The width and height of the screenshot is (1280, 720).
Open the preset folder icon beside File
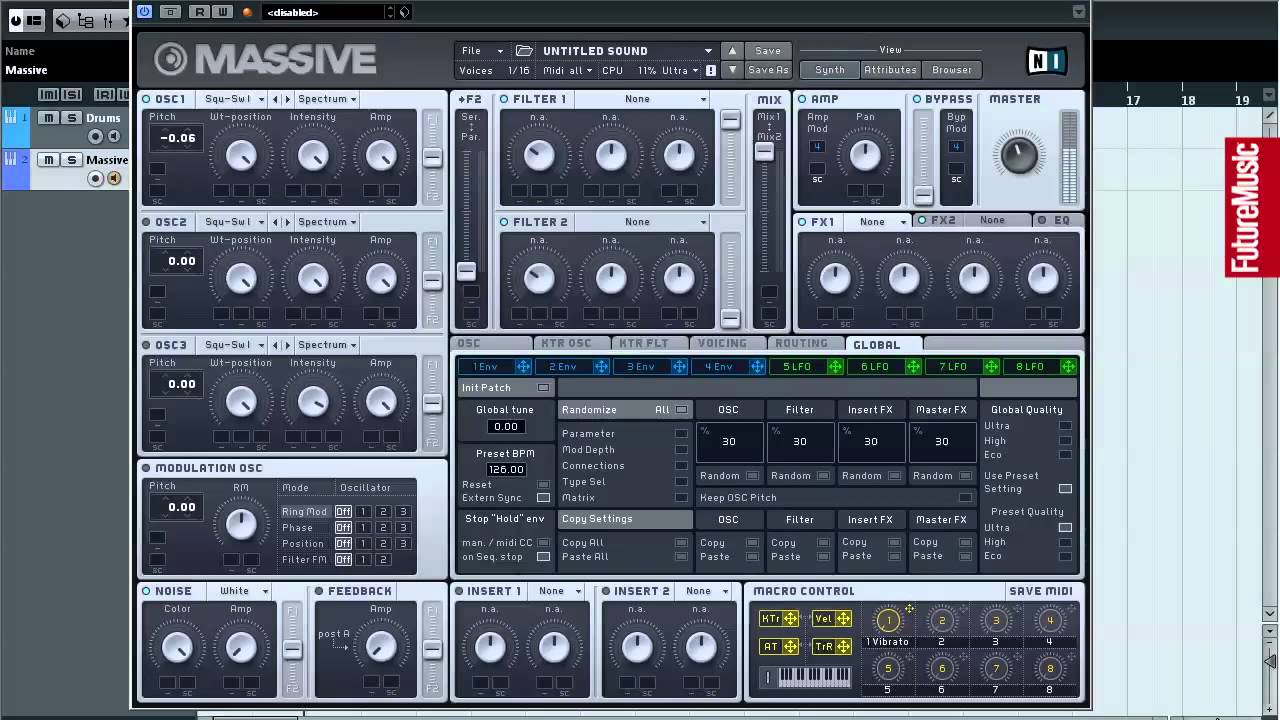point(523,51)
